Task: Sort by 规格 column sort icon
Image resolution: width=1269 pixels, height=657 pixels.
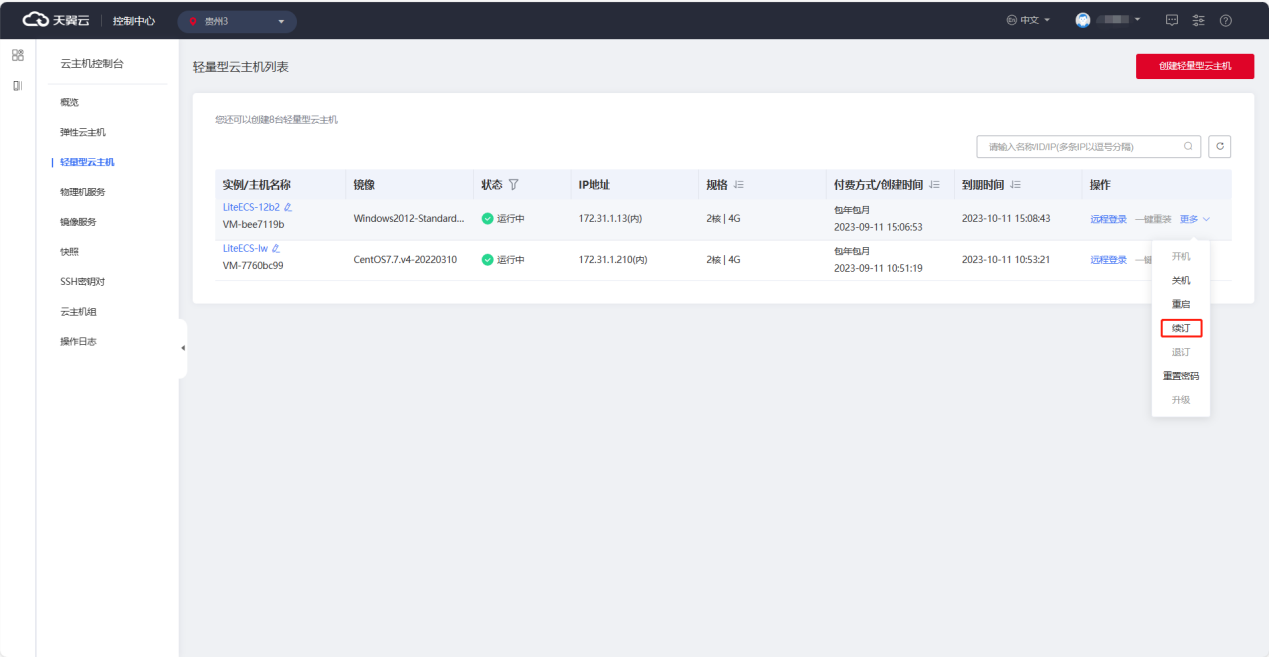Action: tap(739, 185)
